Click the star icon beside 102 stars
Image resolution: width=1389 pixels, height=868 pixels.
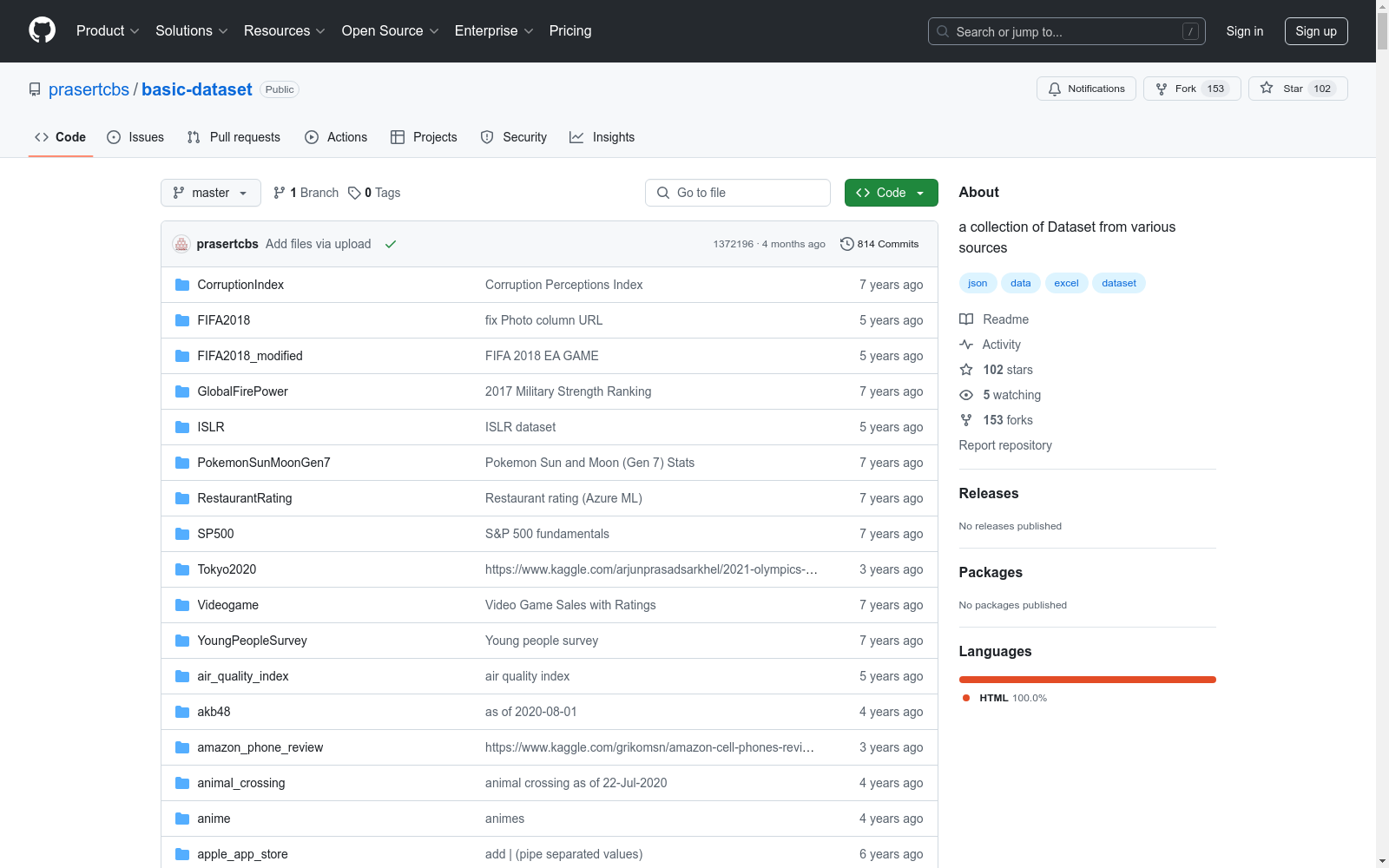click(966, 370)
